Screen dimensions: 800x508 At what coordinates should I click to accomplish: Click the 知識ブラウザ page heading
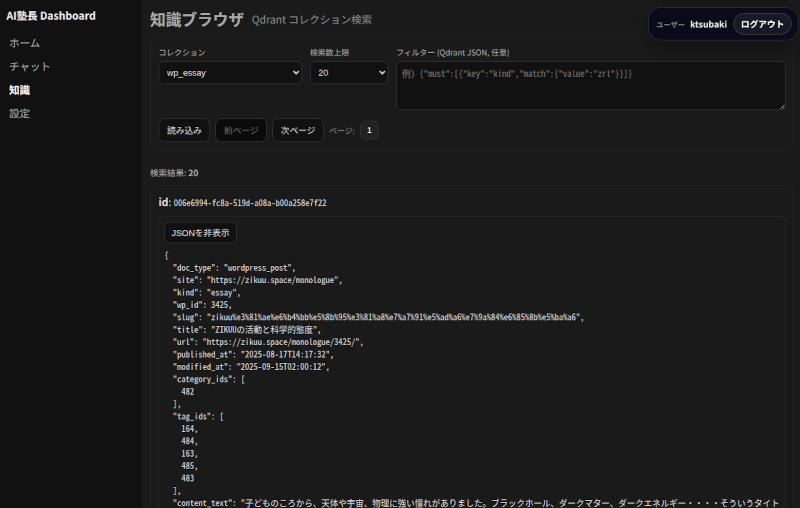point(196,19)
